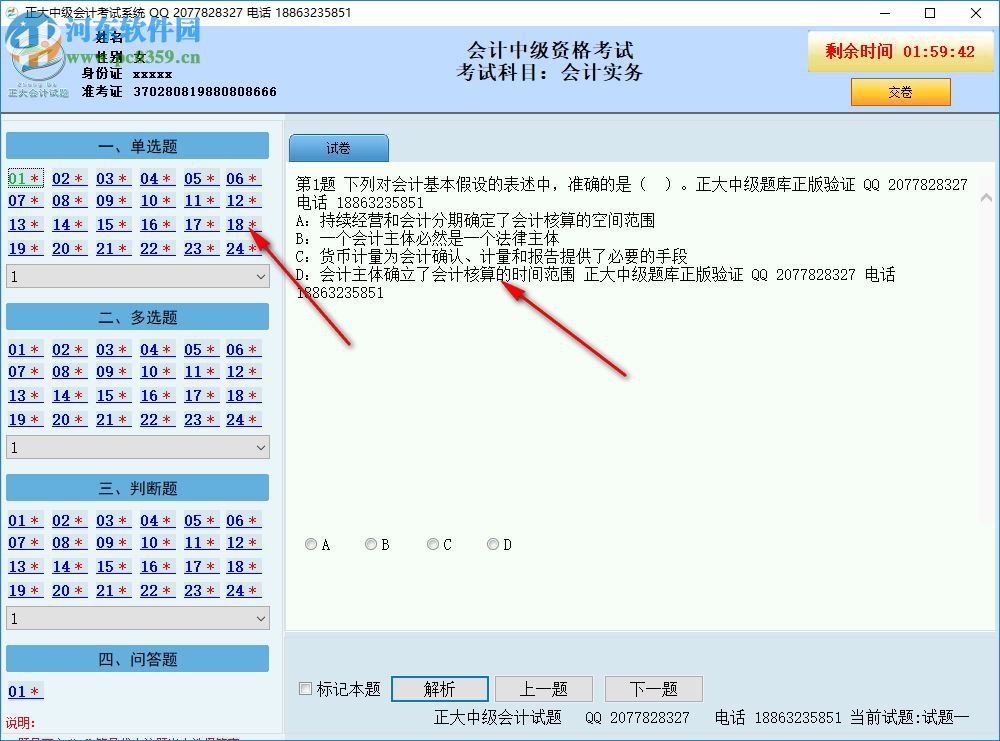This screenshot has height=741, width=1000.
Task: Open the question selector dropdown under 单选题
Action: pos(137,274)
